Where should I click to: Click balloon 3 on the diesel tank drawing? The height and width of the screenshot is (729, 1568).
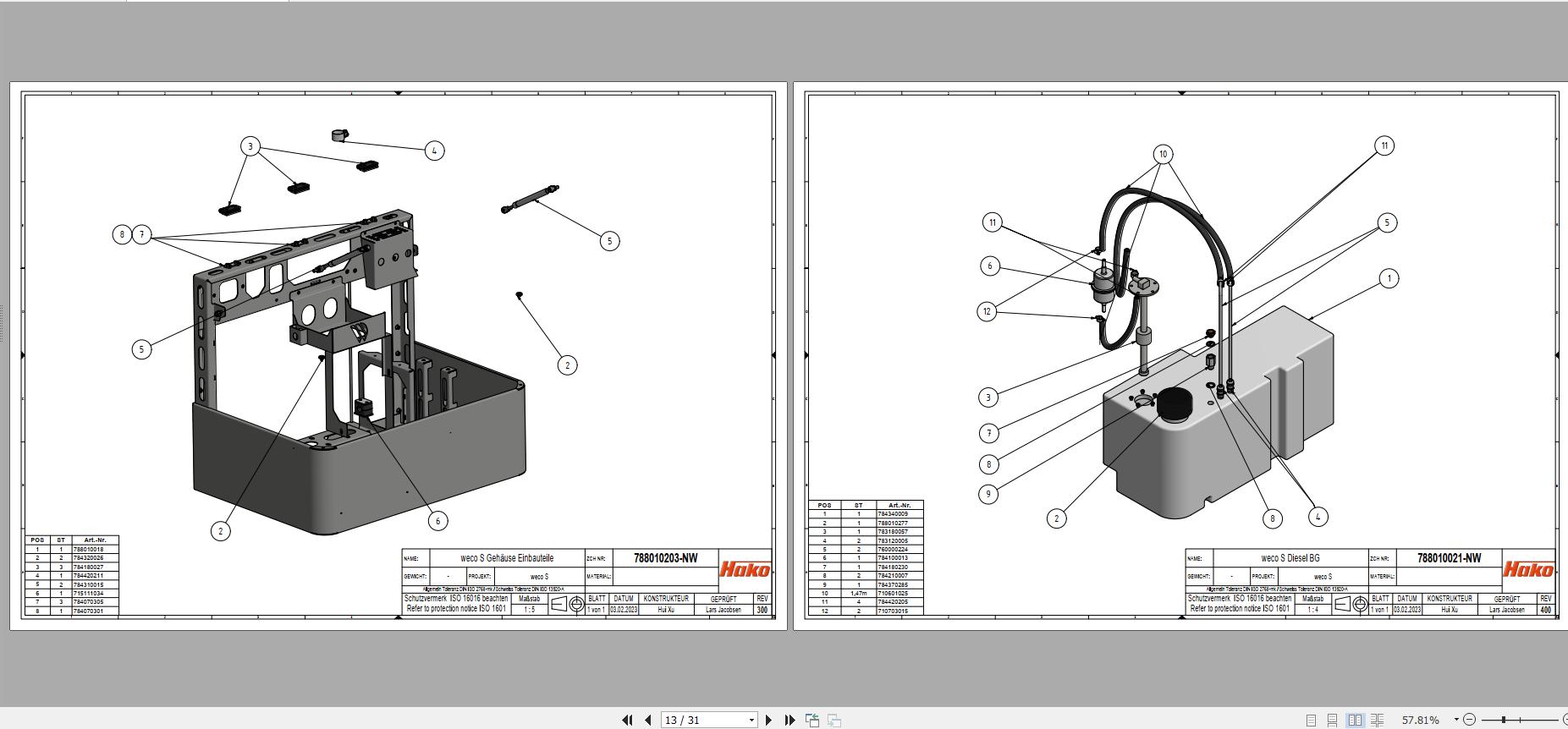[x=988, y=397]
